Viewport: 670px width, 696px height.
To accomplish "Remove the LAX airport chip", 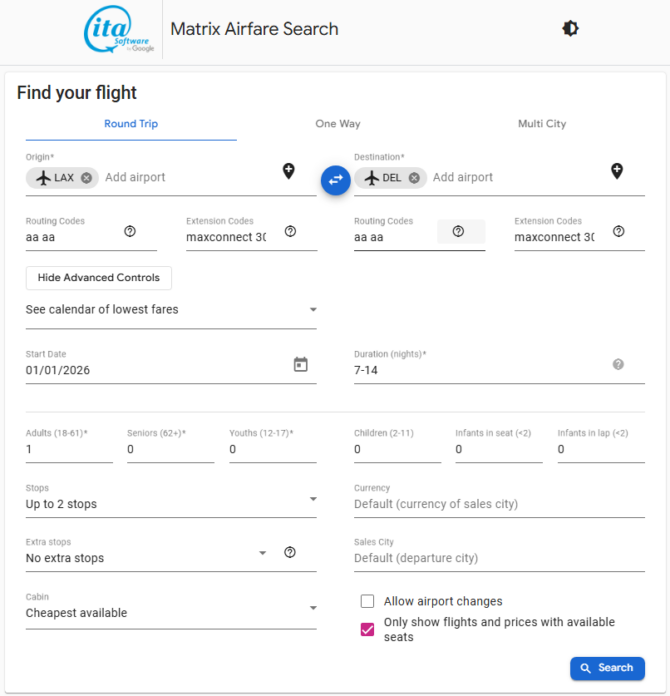I will [87, 178].
